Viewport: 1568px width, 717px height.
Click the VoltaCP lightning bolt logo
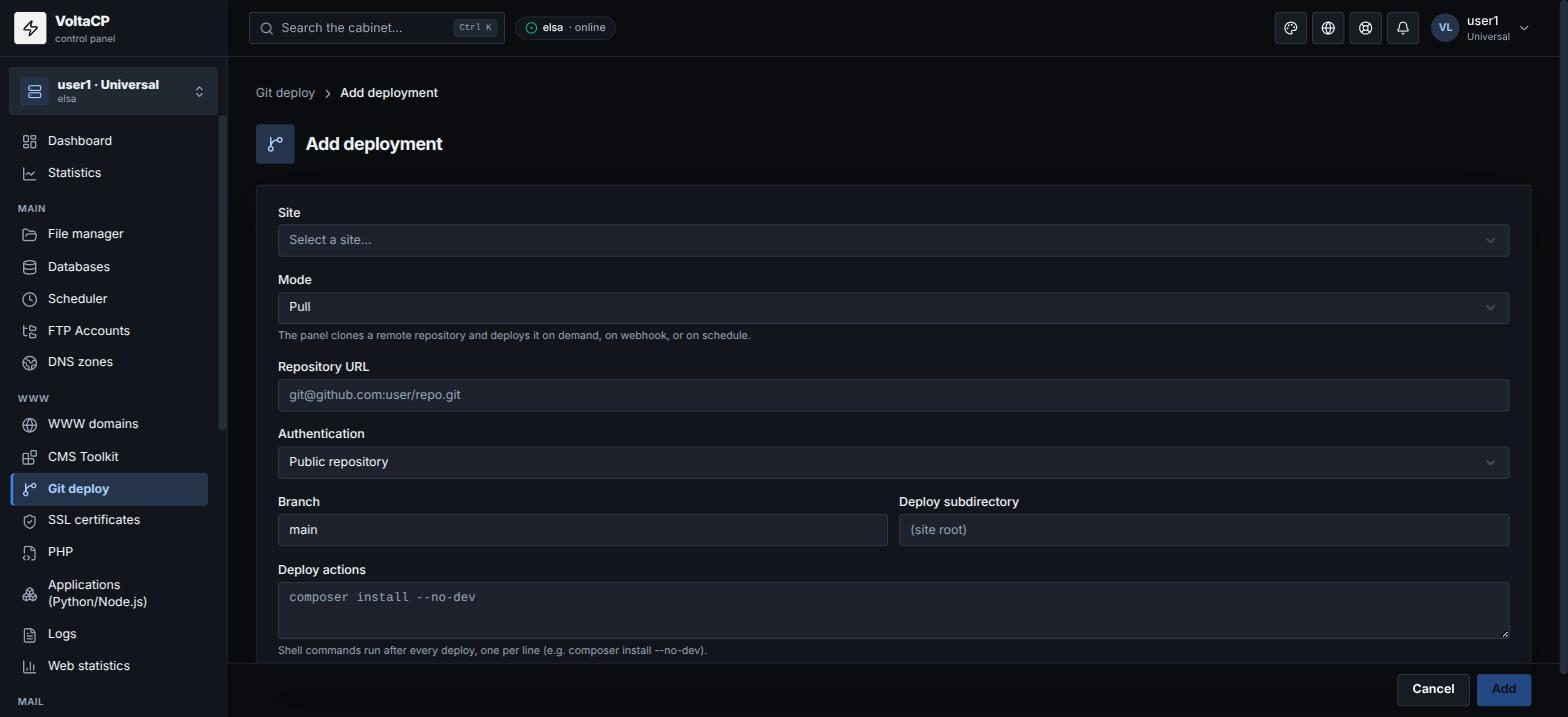coord(30,28)
